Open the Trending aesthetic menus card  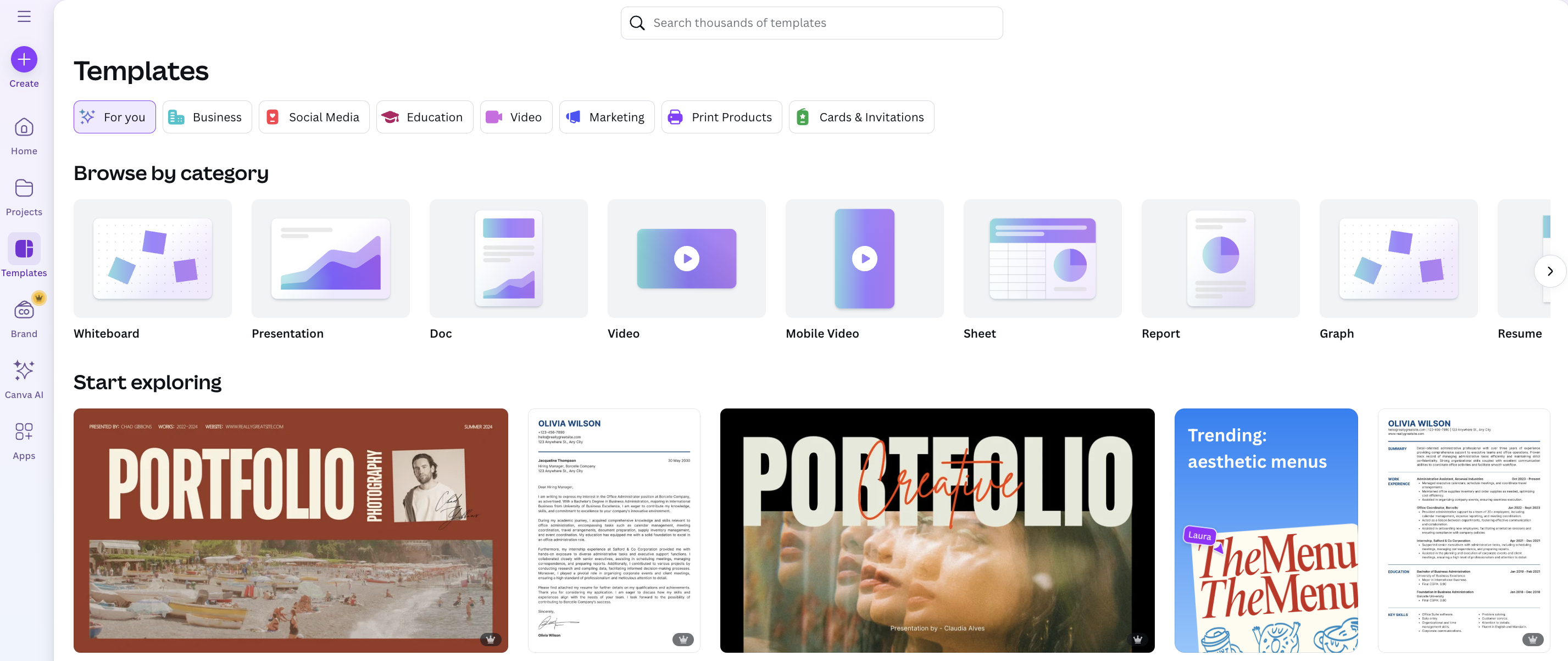point(1266,530)
